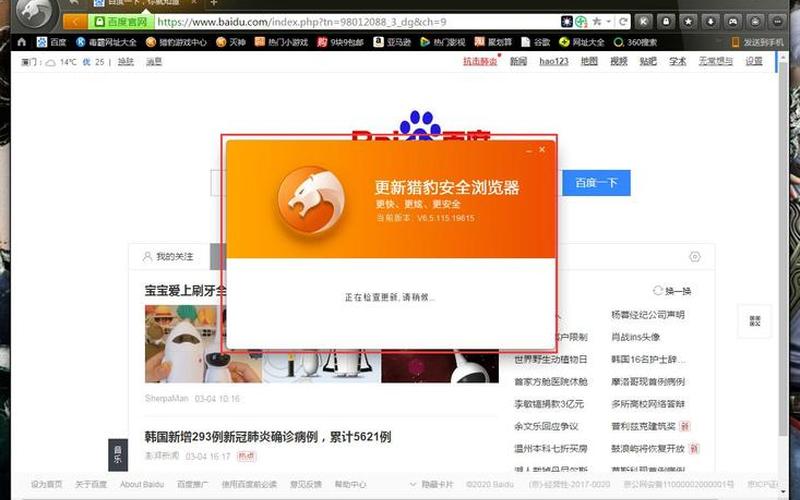
Task: Click the 厦门 weather widget
Action: click(x=62, y=62)
